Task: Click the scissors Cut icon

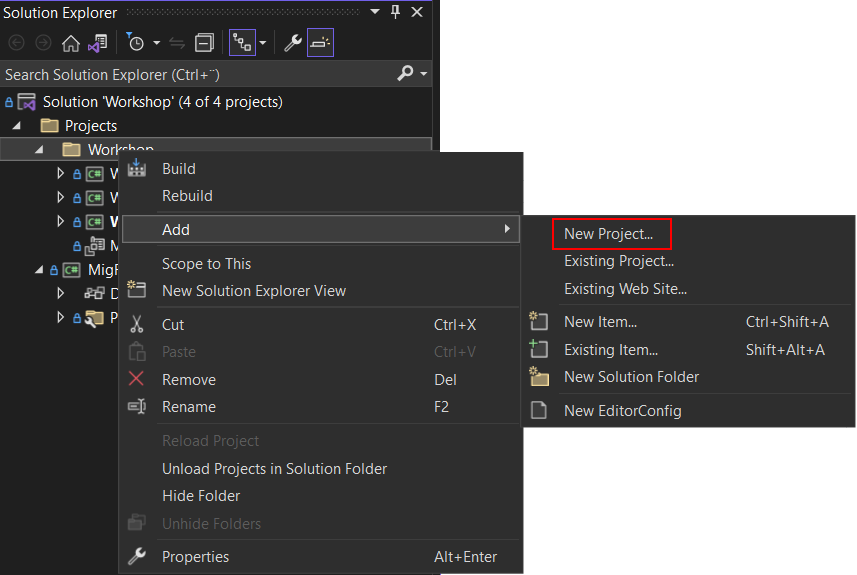Action: [137, 324]
